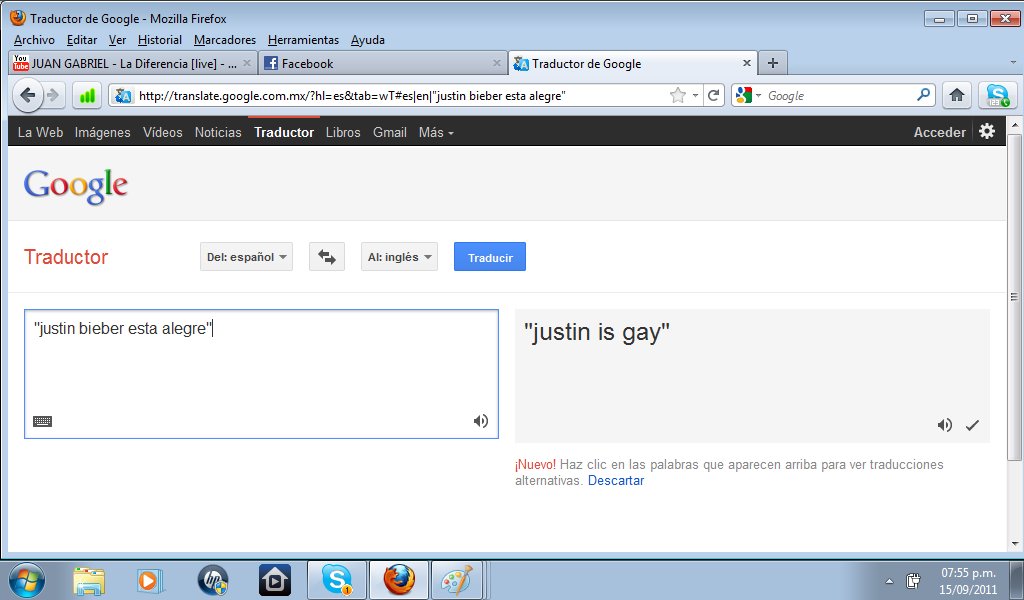
Task: Open the clock showing 07:55 p.m.
Action: [968, 580]
